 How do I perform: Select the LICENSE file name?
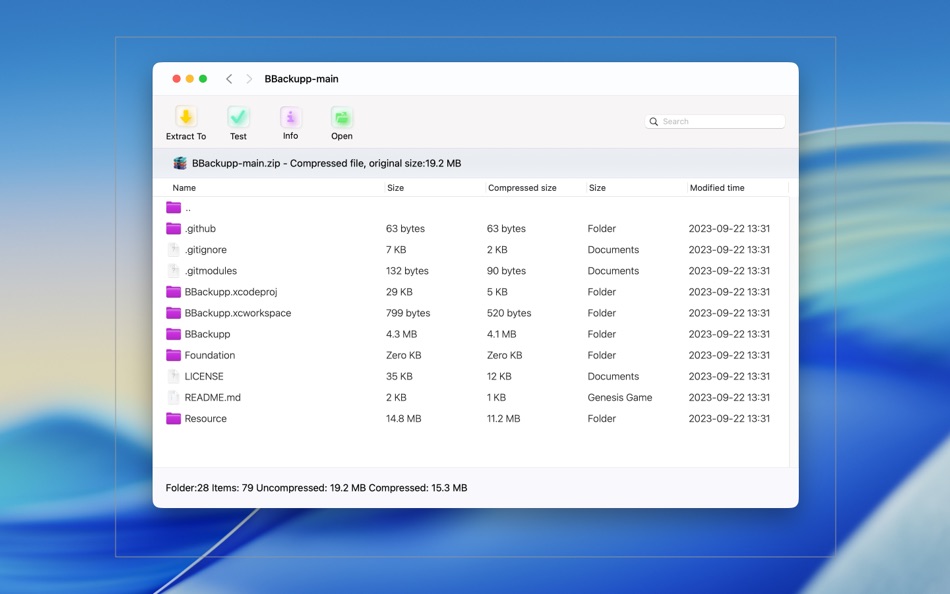(204, 376)
